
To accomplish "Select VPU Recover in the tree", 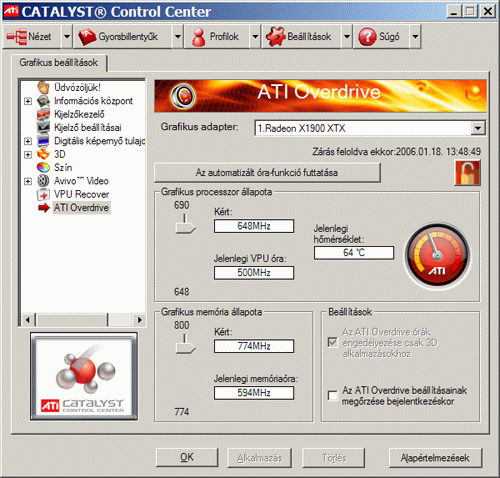I will tap(82, 194).
